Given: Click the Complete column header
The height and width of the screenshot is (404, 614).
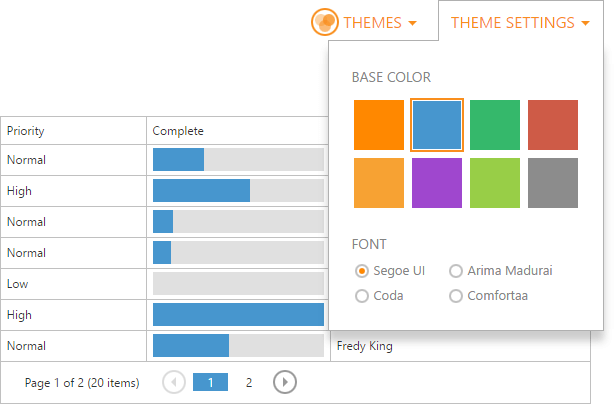Looking at the screenshot, I should coord(178,131).
